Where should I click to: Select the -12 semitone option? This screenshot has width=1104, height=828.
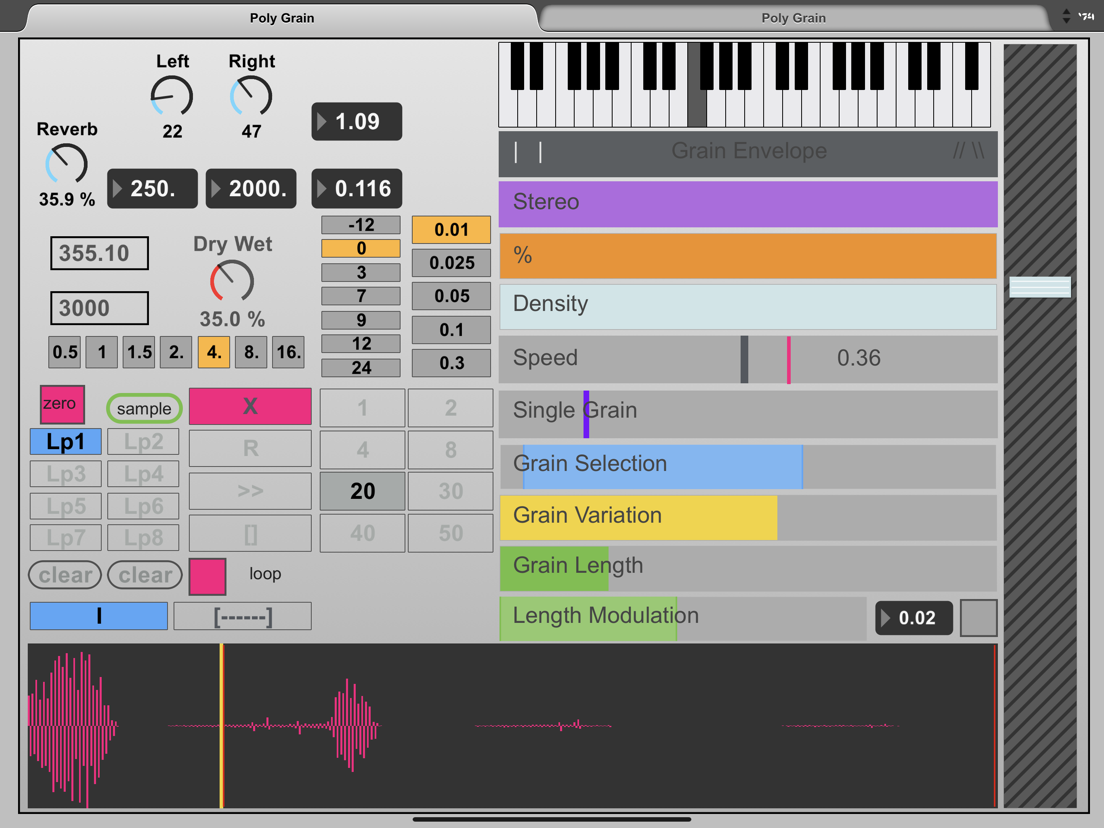point(360,225)
